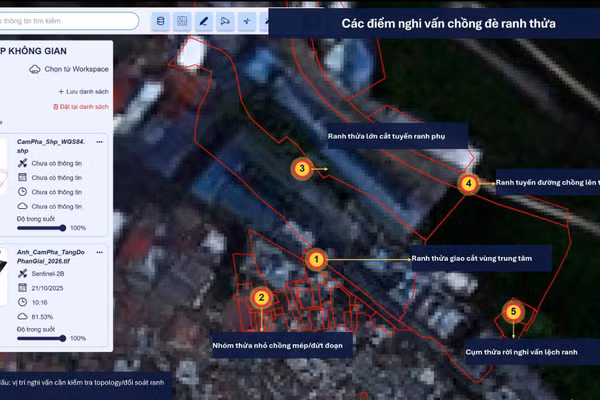Click the satellite icon in the CamPha_Shp_WGS84 card
The width and height of the screenshot is (600, 400).
pos(23,163)
